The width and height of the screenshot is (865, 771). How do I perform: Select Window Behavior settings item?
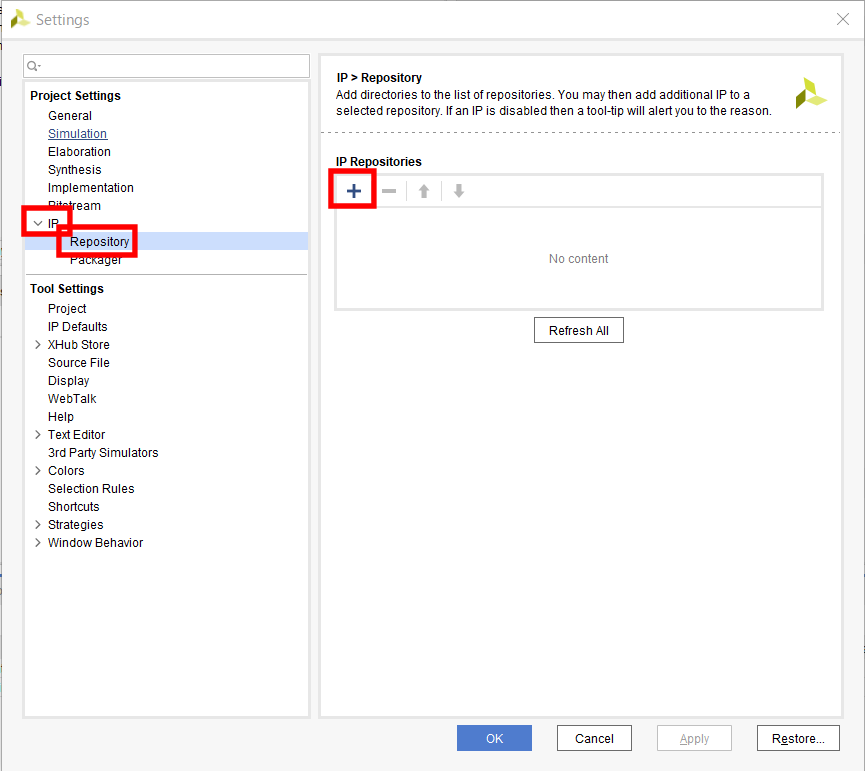point(95,543)
